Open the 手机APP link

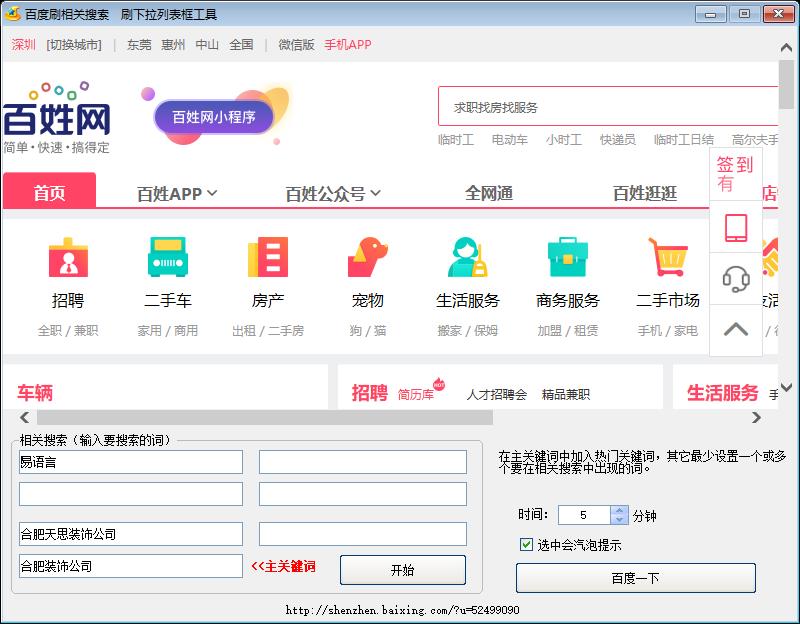(347, 45)
